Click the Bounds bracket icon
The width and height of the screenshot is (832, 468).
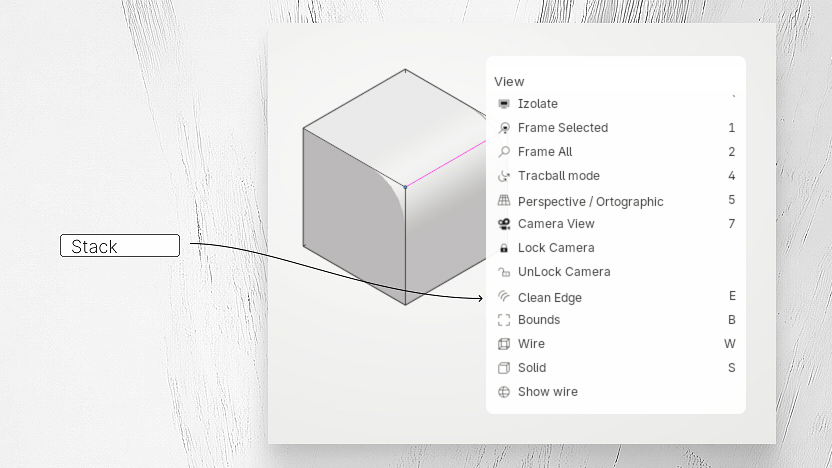(x=504, y=320)
